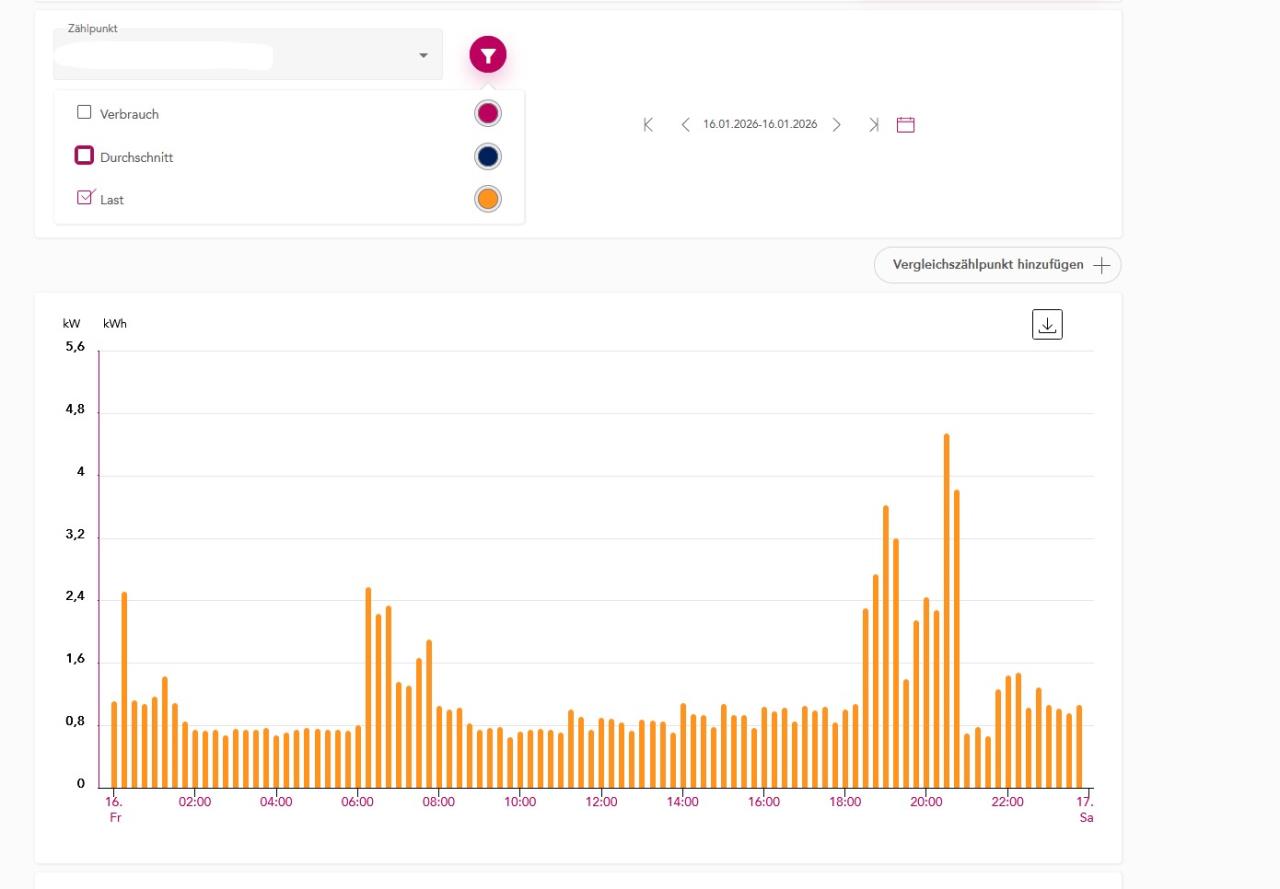The width and height of the screenshot is (1280, 889).
Task: Toggle the Durchschnitt checkbox
Action: point(84,156)
